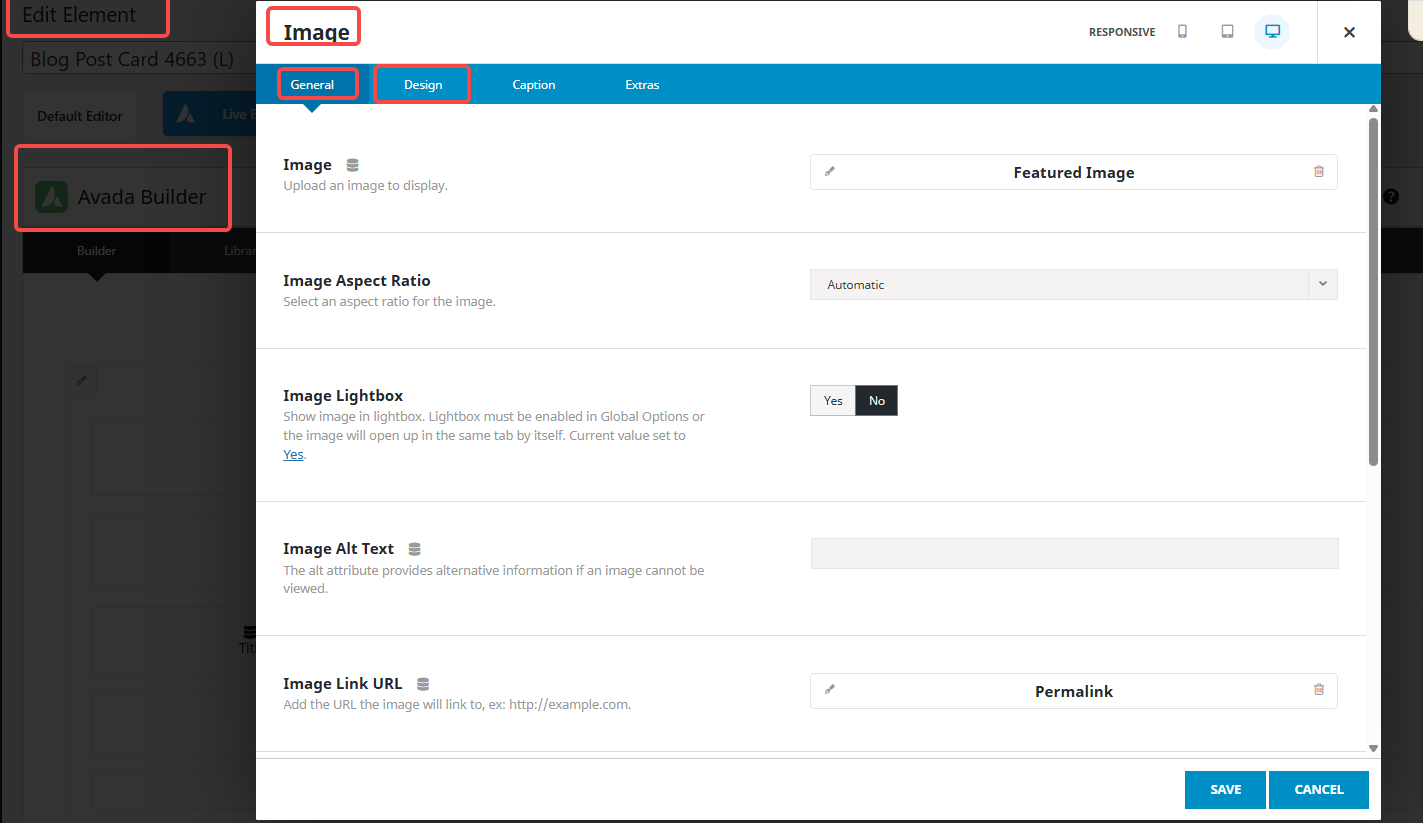The width and height of the screenshot is (1423, 823).
Task: Delete the Featured Image dynamic value
Action: click(1318, 172)
